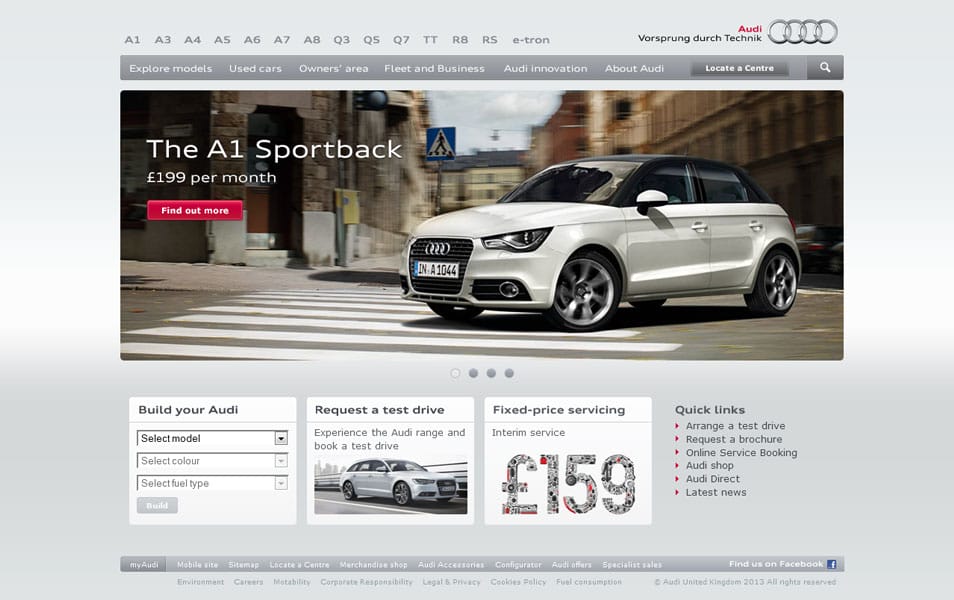Click Latest news quick link

(716, 492)
